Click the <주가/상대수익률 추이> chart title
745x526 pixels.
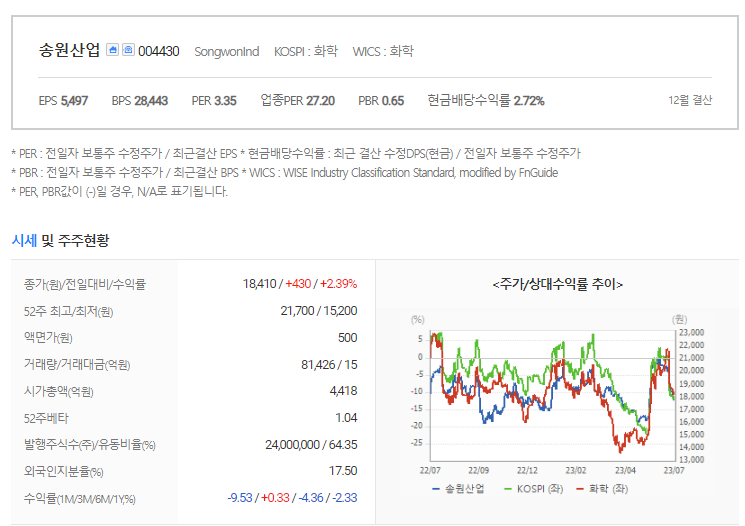557,284
